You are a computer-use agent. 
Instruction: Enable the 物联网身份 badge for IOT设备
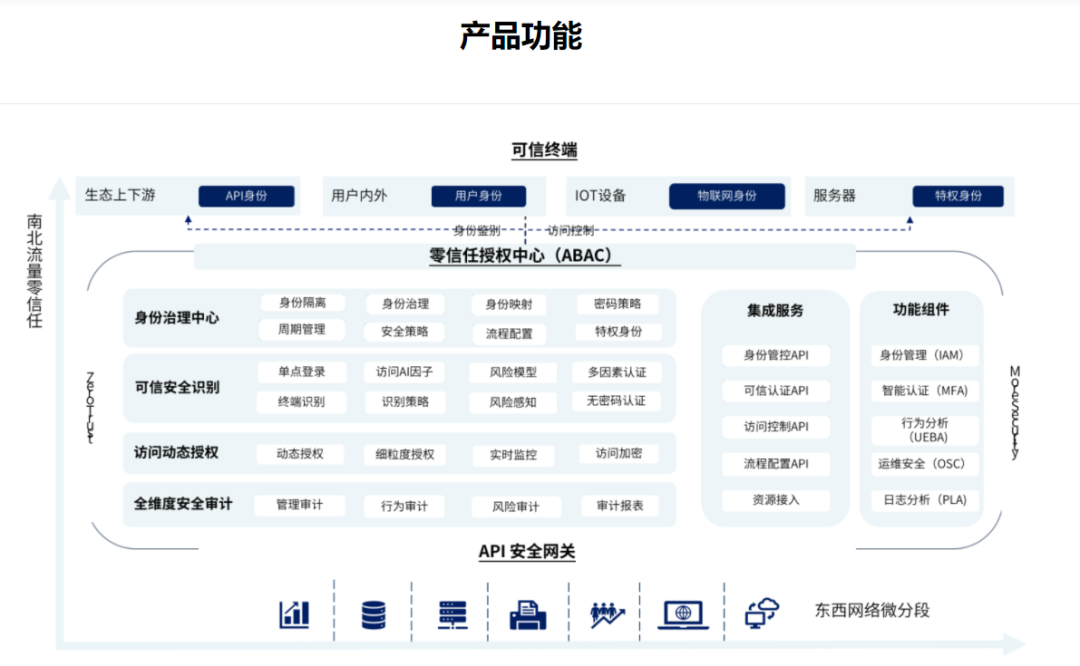[x=727, y=196]
